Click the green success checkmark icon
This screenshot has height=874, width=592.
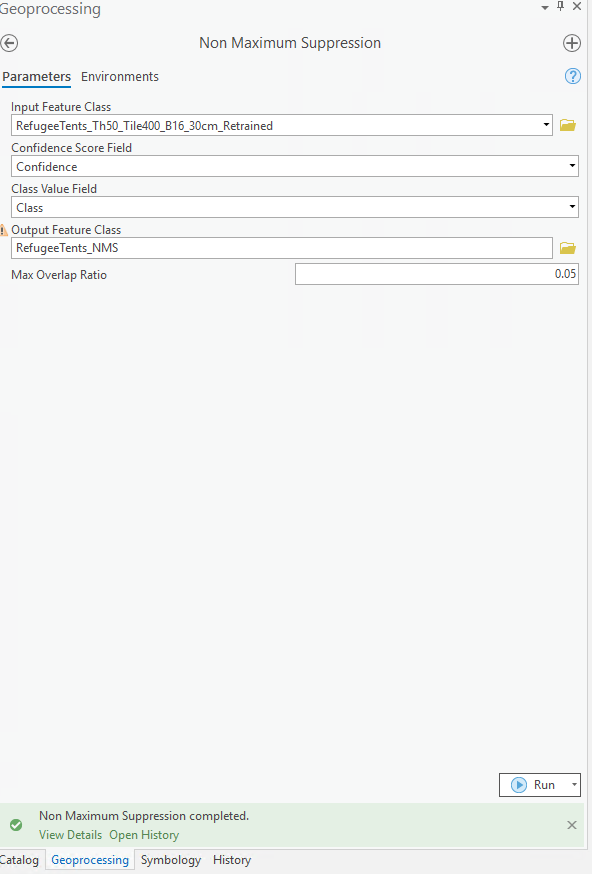coord(15,823)
